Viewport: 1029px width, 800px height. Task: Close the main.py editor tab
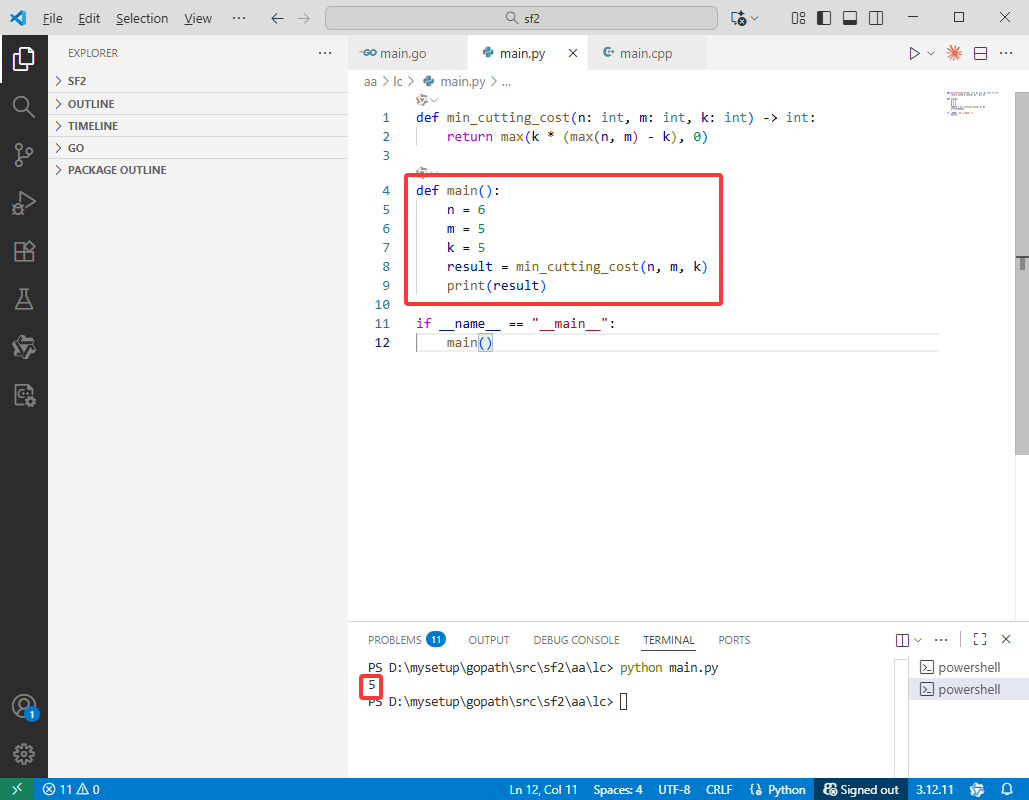(573, 53)
